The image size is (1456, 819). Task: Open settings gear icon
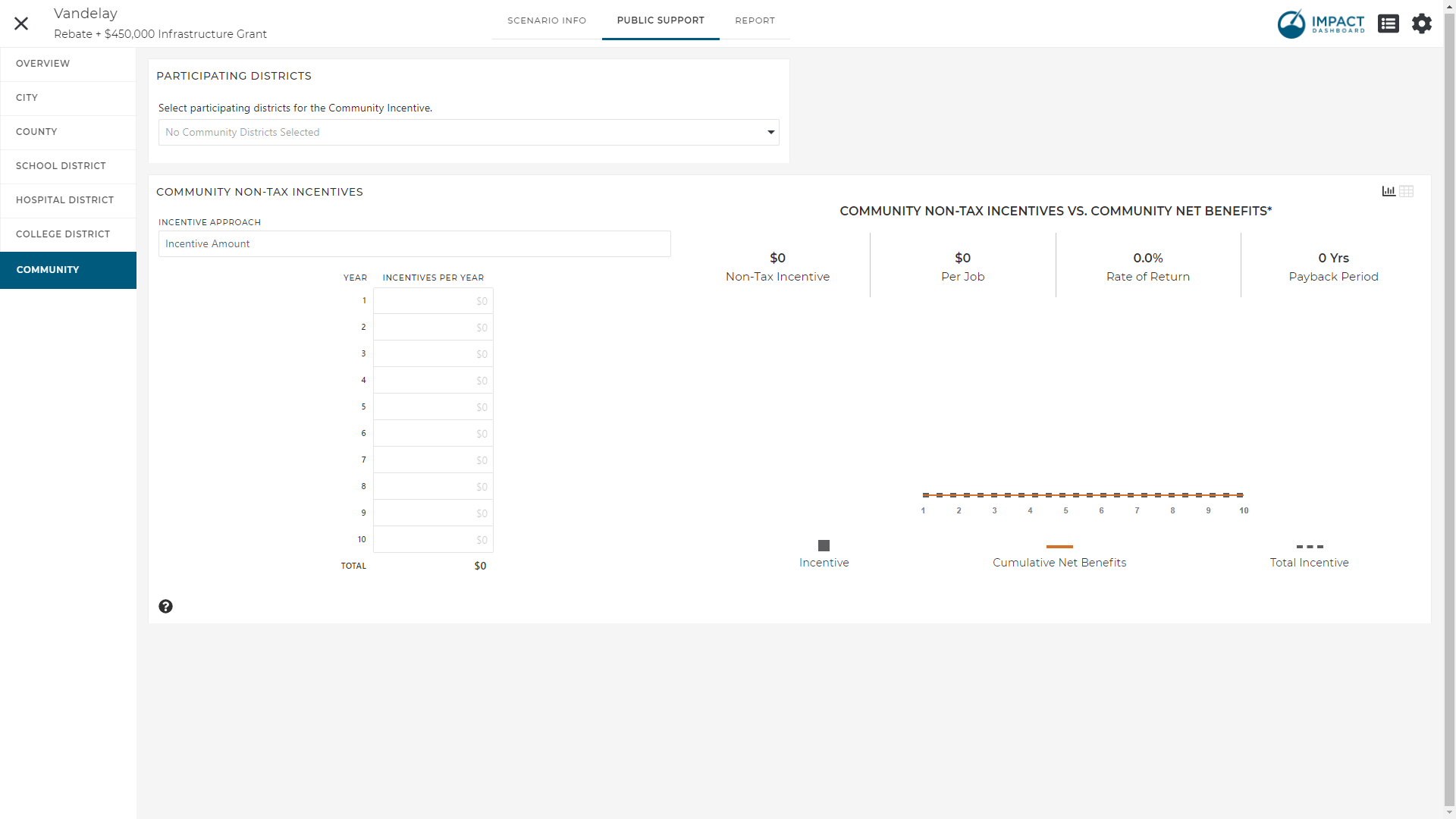click(1422, 24)
